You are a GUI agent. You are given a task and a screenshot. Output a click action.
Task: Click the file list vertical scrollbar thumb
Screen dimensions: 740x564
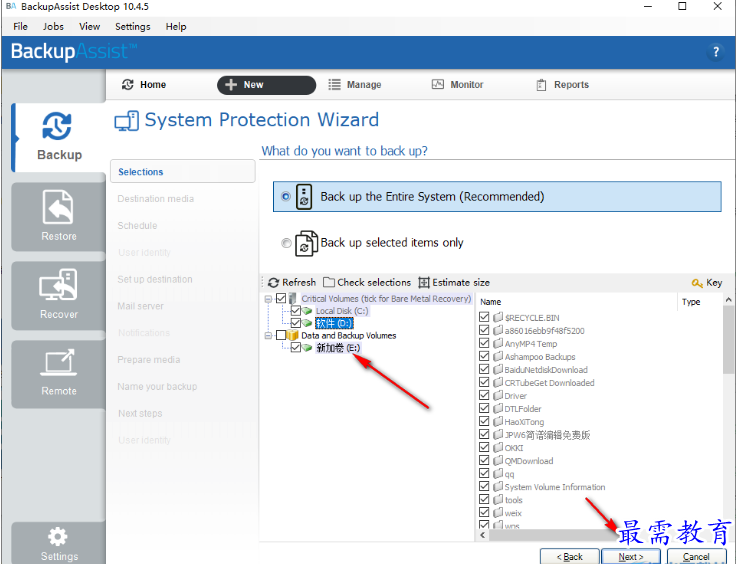(729, 340)
